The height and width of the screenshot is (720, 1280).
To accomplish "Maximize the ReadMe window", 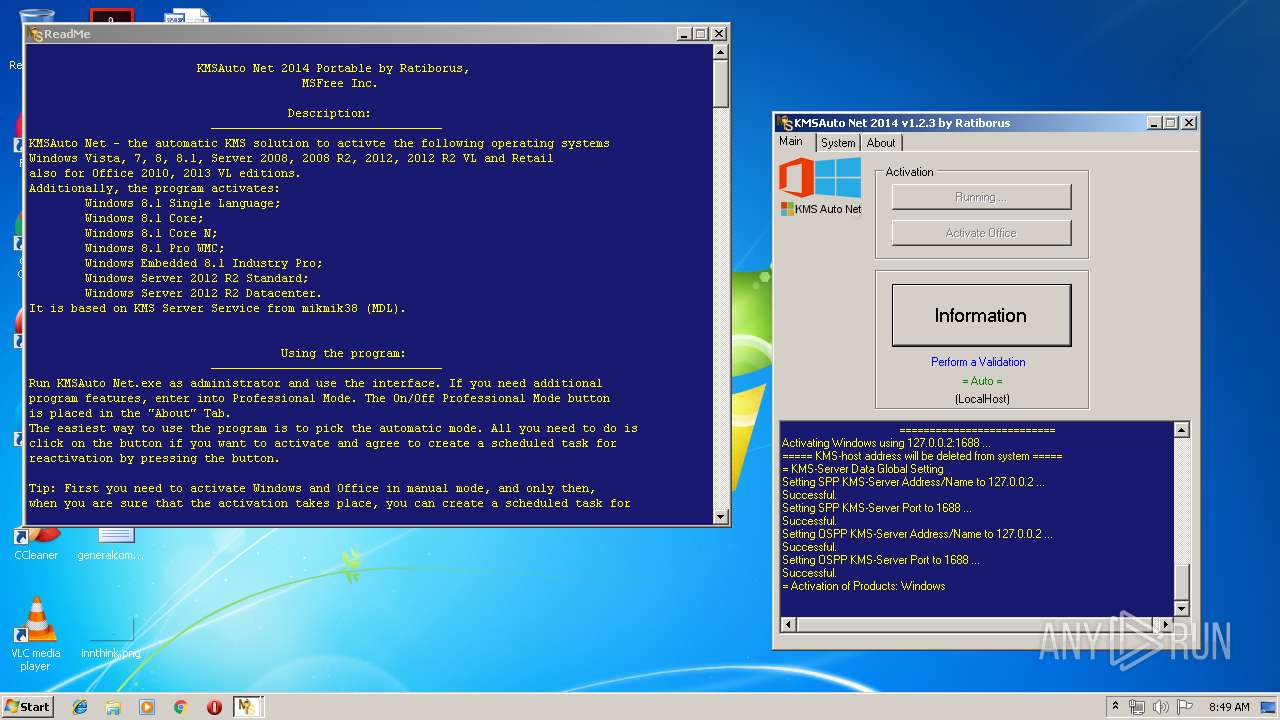I will click(x=700, y=34).
